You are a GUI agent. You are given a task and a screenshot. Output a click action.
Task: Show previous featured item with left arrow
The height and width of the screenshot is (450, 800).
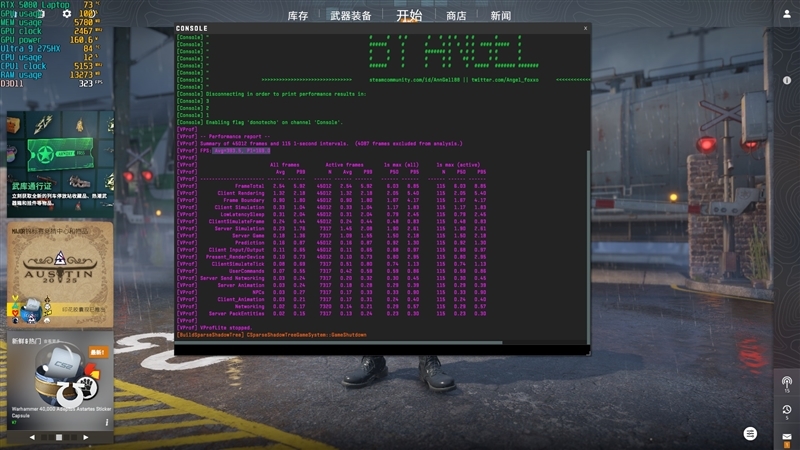click(32, 437)
